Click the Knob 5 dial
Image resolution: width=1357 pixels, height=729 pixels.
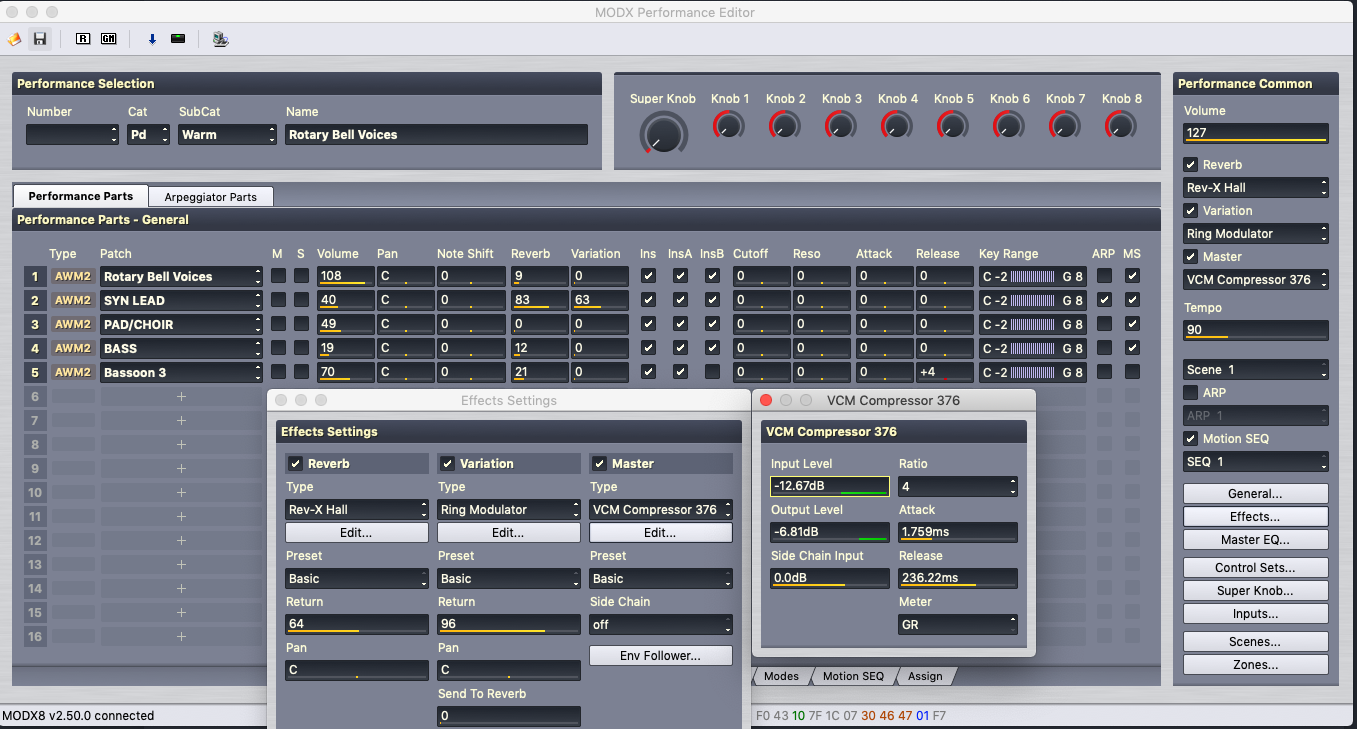coord(953,125)
